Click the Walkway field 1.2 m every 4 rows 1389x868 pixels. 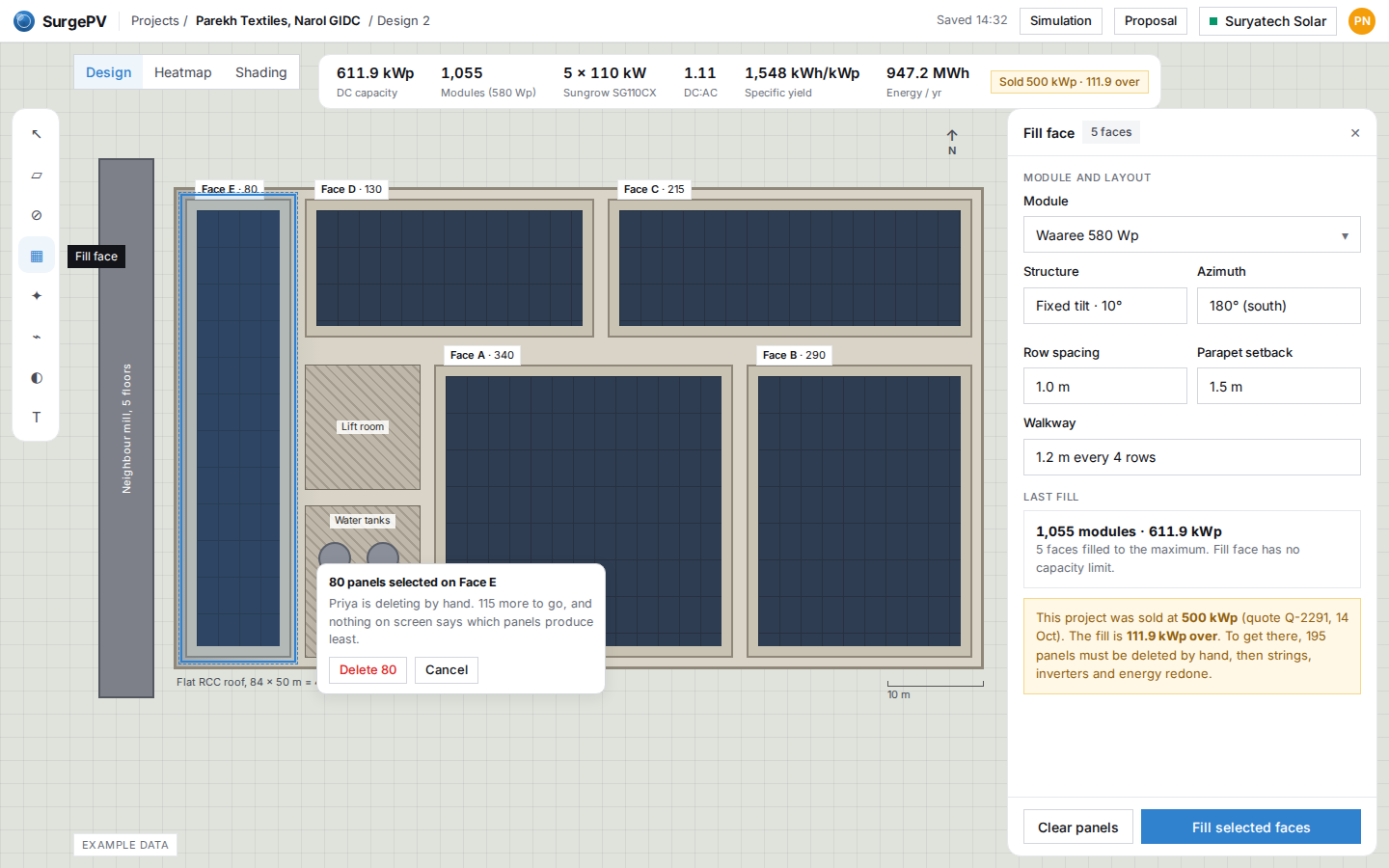pos(1192,457)
